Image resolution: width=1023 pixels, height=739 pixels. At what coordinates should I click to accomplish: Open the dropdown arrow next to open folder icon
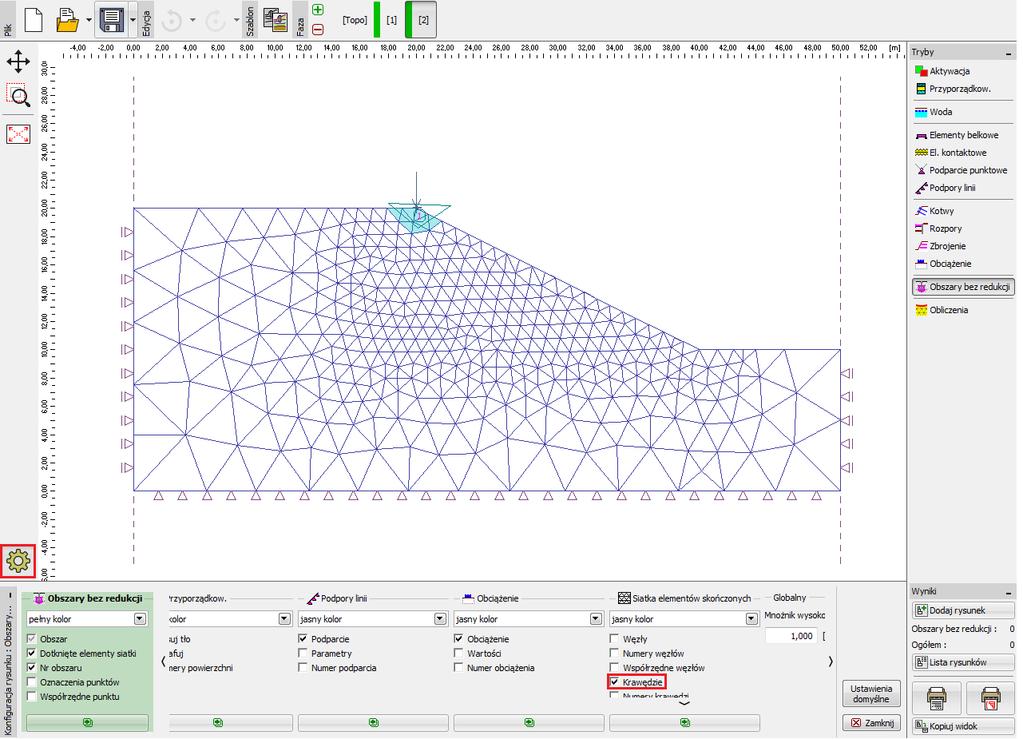click(x=89, y=20)
